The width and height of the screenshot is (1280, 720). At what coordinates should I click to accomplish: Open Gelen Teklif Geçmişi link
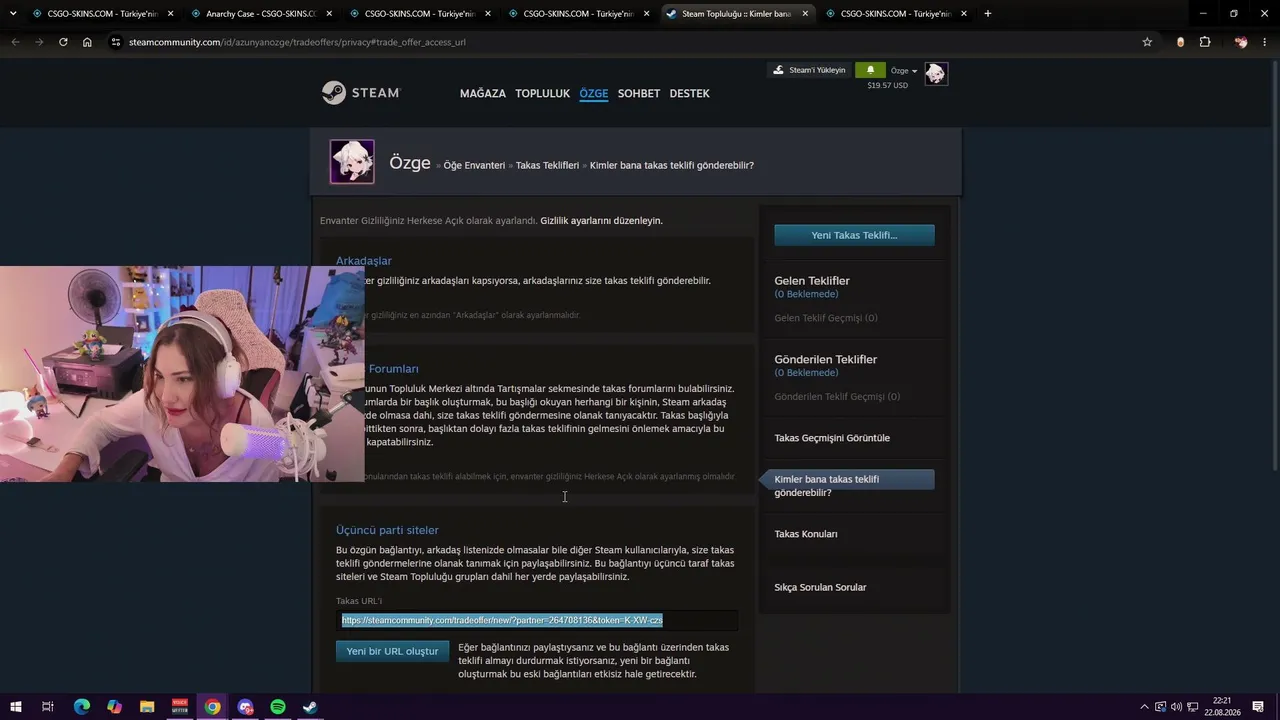pos(826,318)
